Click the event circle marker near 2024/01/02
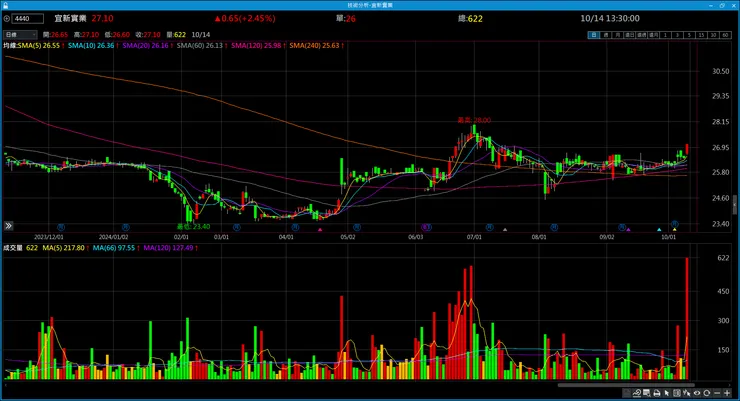Screen dimensions: 740x401 (x=126, y=227)
